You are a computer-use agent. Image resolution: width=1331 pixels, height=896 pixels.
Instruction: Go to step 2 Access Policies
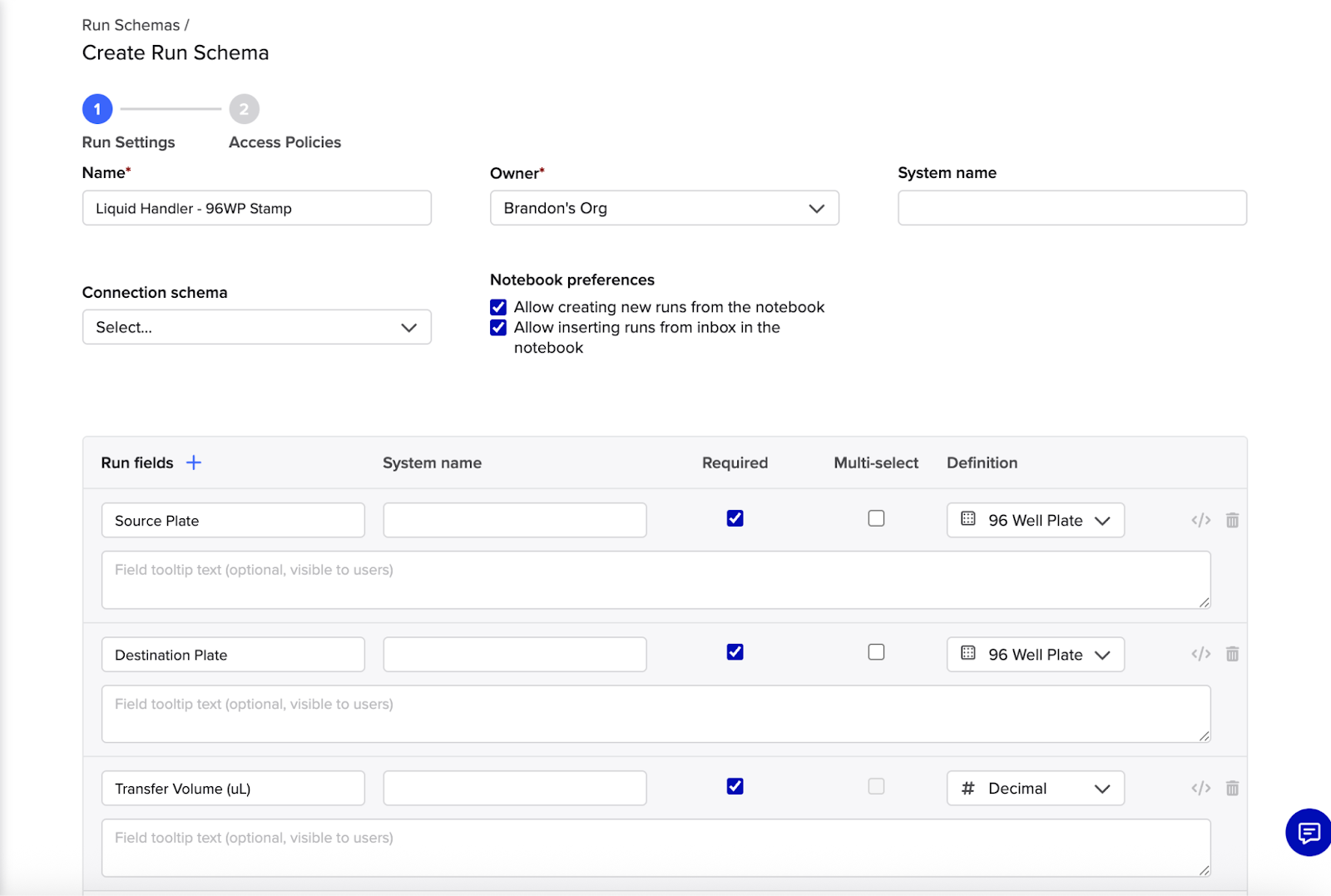(x=244, y=109)
